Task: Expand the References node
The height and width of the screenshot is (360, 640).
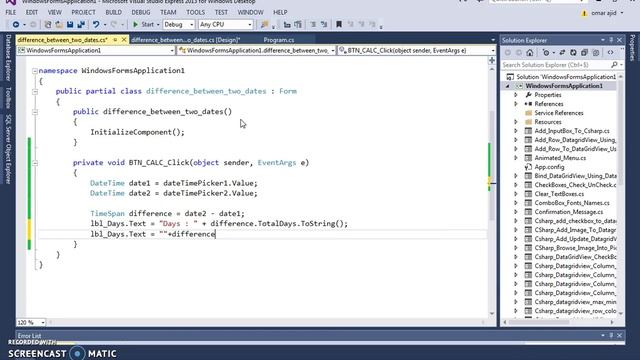Action: 516,104
